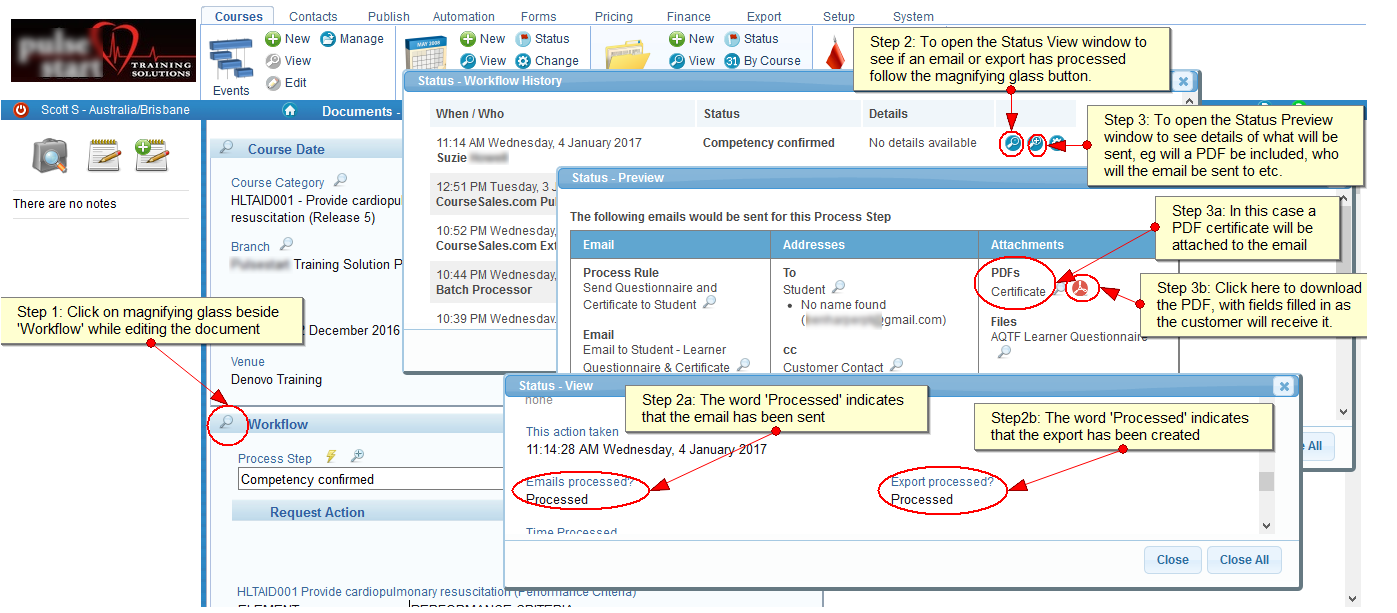This screenshot has width=1397, height=613.
Task: Click New in the calendar group
Action: tap(483, 39)
